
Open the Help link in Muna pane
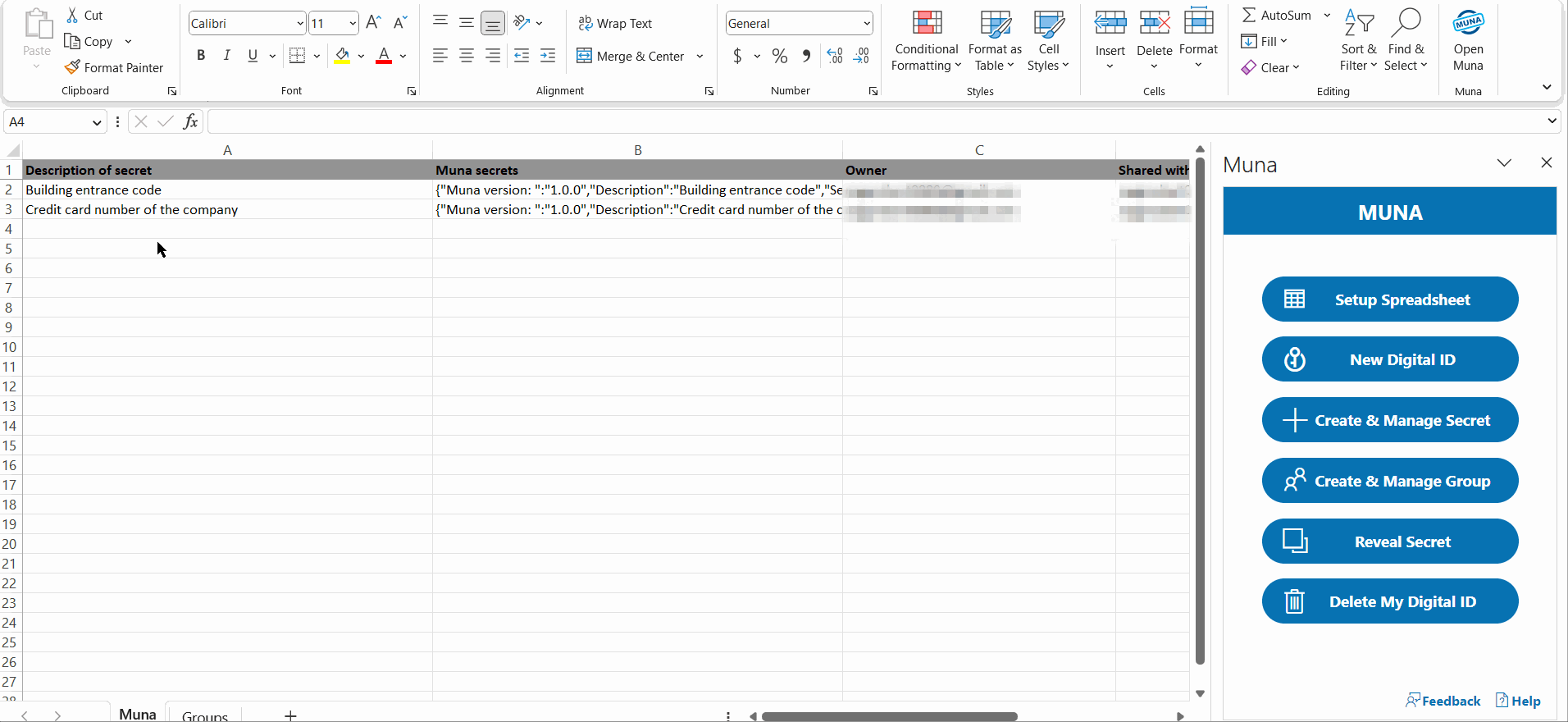[1518, 701]
